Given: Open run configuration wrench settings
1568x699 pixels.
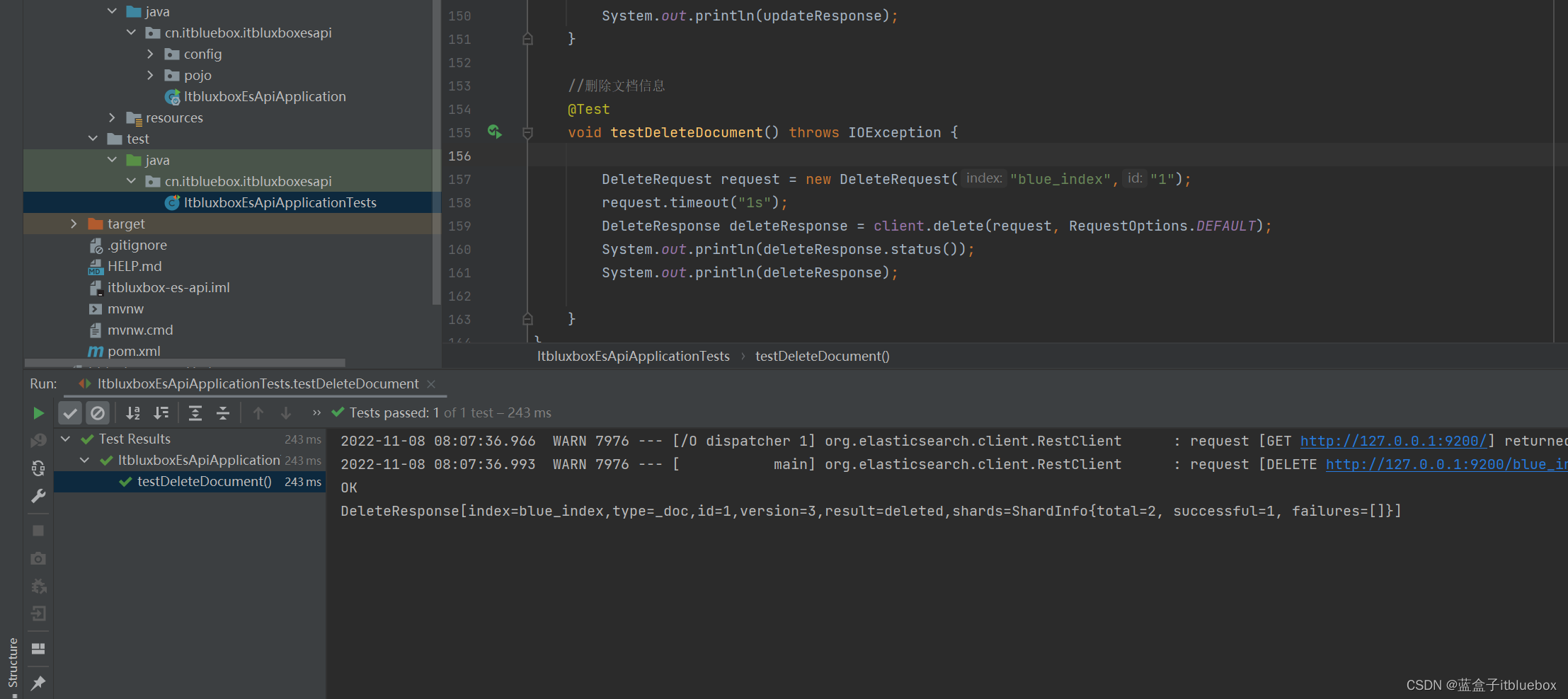Looking at the screenshot, I should (38, 496).
